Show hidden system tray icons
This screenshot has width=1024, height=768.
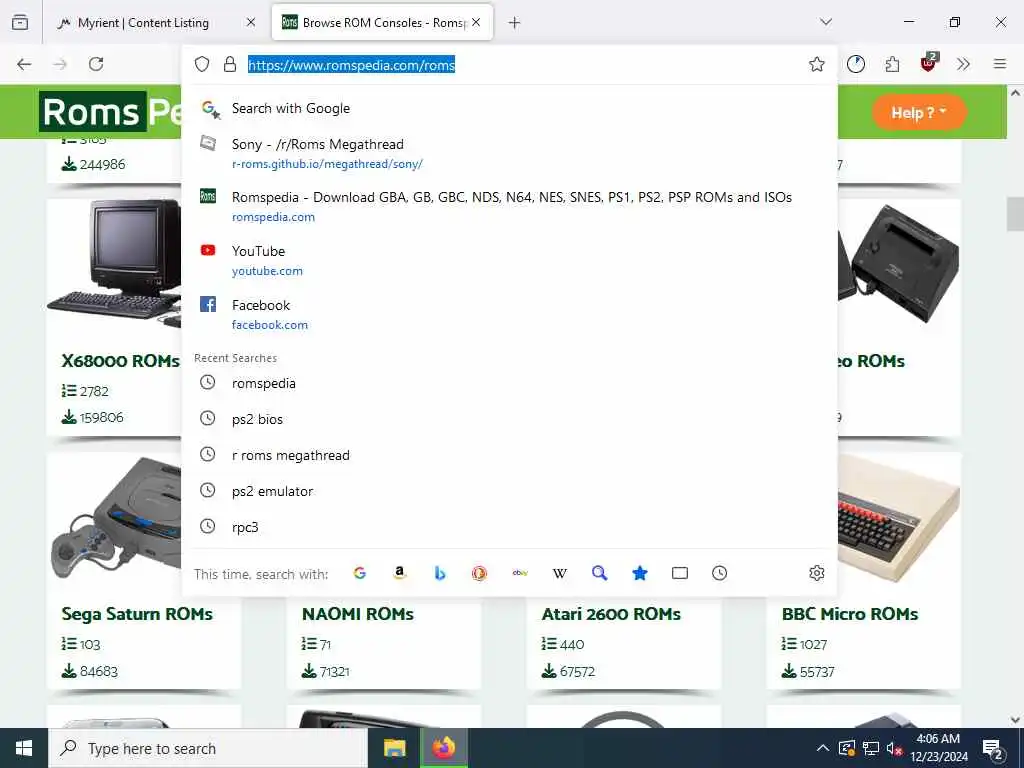click(x=823, y=748)
